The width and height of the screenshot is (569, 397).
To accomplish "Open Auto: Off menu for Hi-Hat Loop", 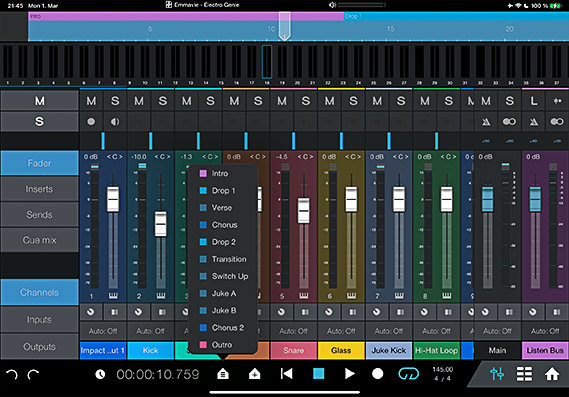I will 436,331.
